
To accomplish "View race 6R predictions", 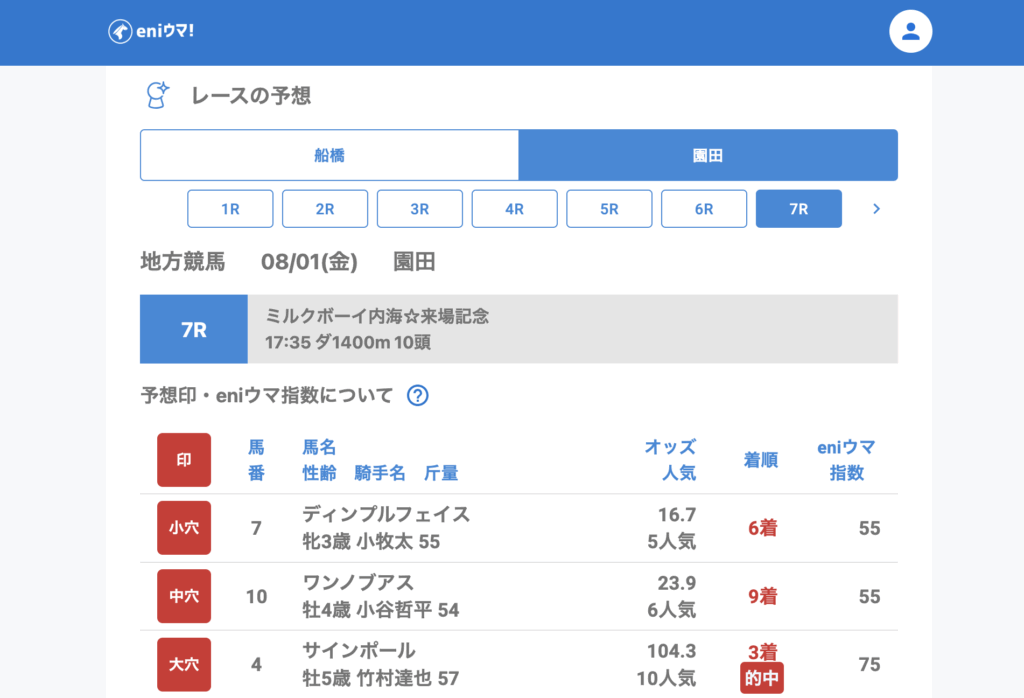I will (x=704, y=209).
